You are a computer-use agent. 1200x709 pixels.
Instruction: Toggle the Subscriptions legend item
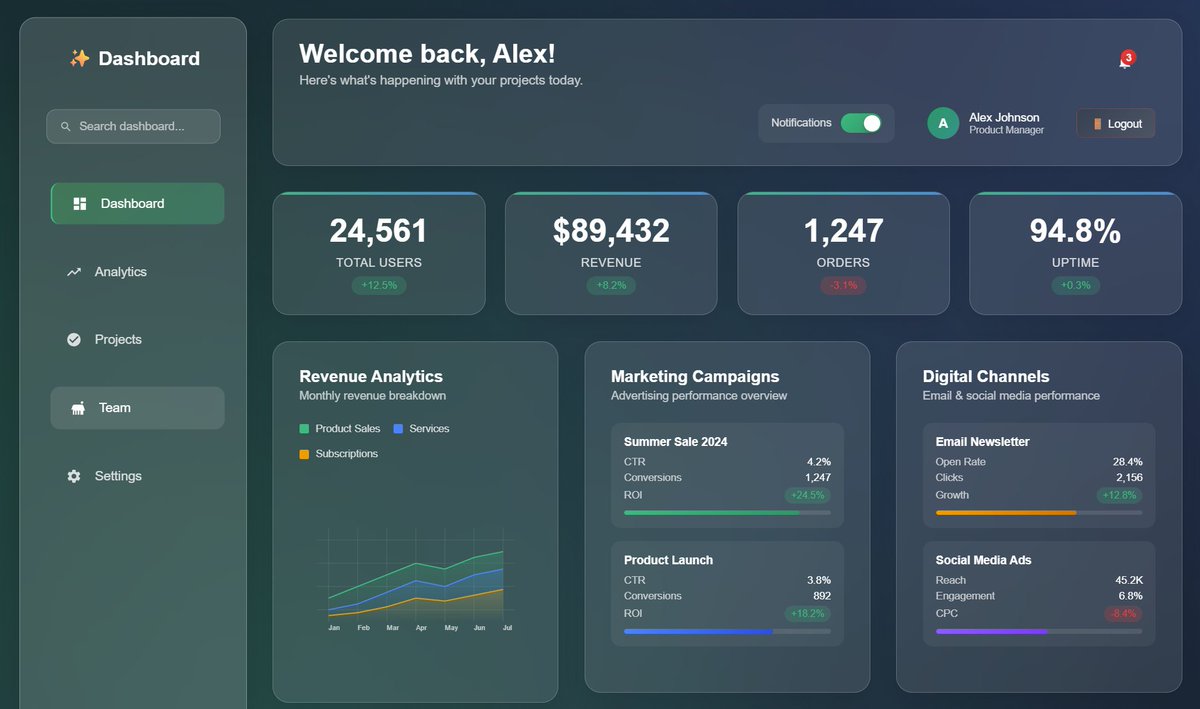click(336, 453)
